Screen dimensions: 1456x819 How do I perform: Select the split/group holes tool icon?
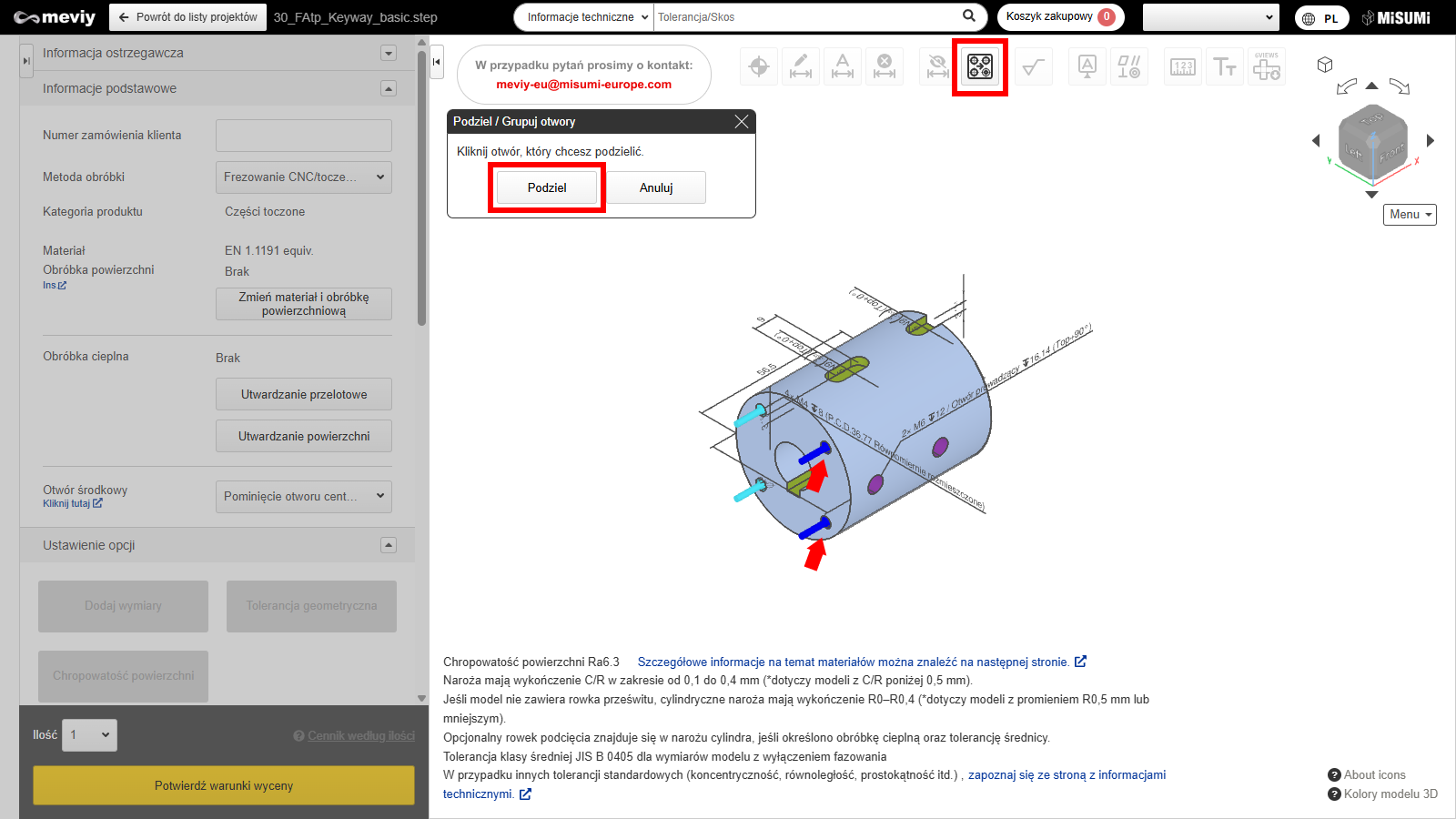coord(979,66)
